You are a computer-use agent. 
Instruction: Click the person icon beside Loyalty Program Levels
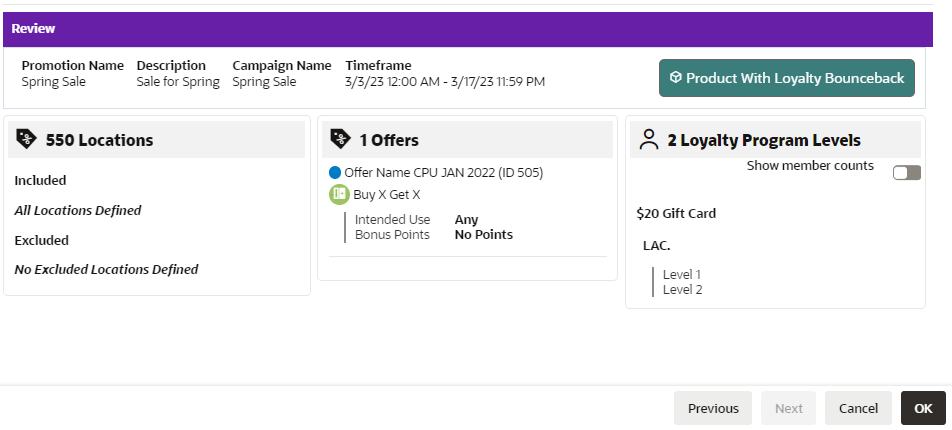649,140
